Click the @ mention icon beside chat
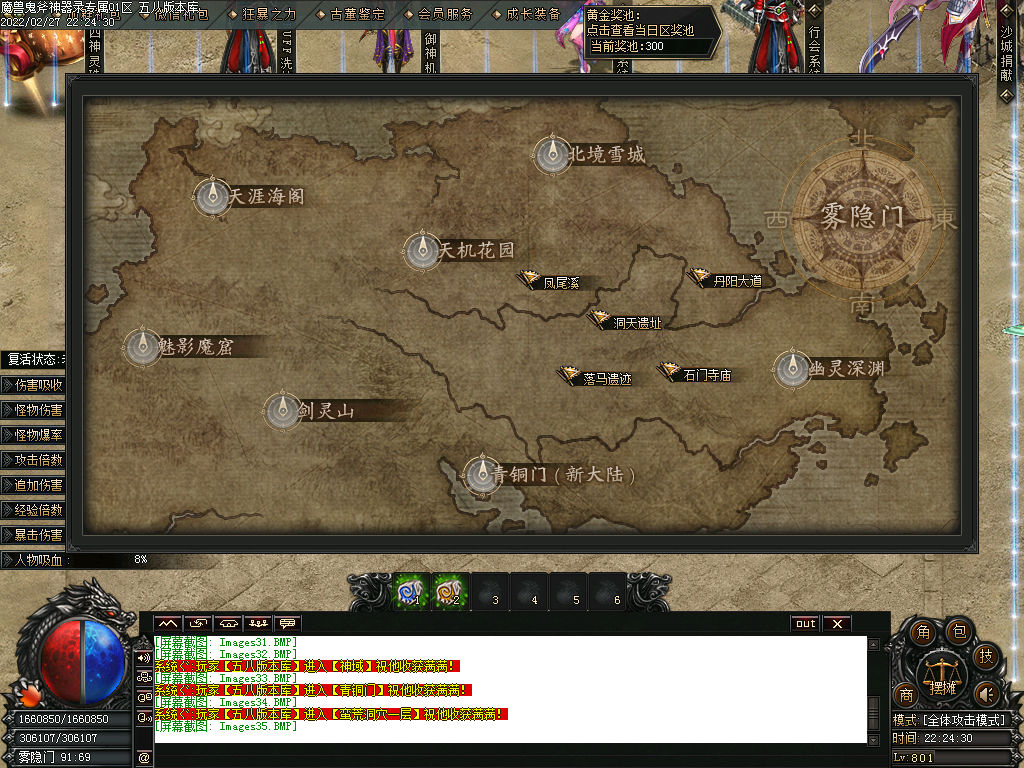The width and height of the screenshot is (1024, 768). [144, 758]
